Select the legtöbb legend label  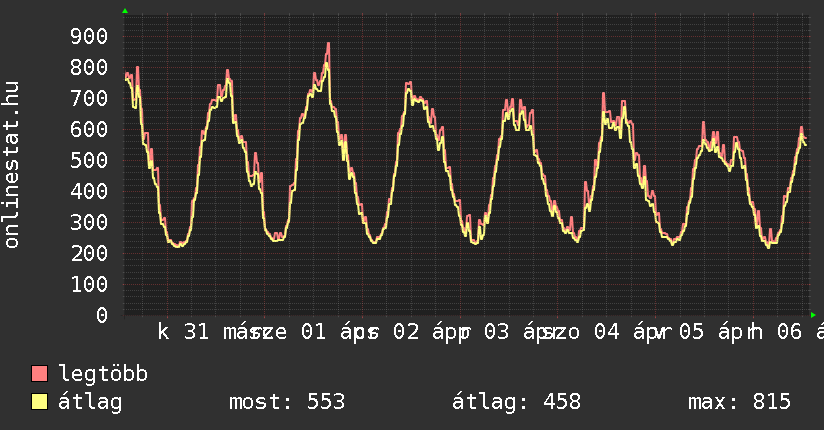(x=103, y=374)
